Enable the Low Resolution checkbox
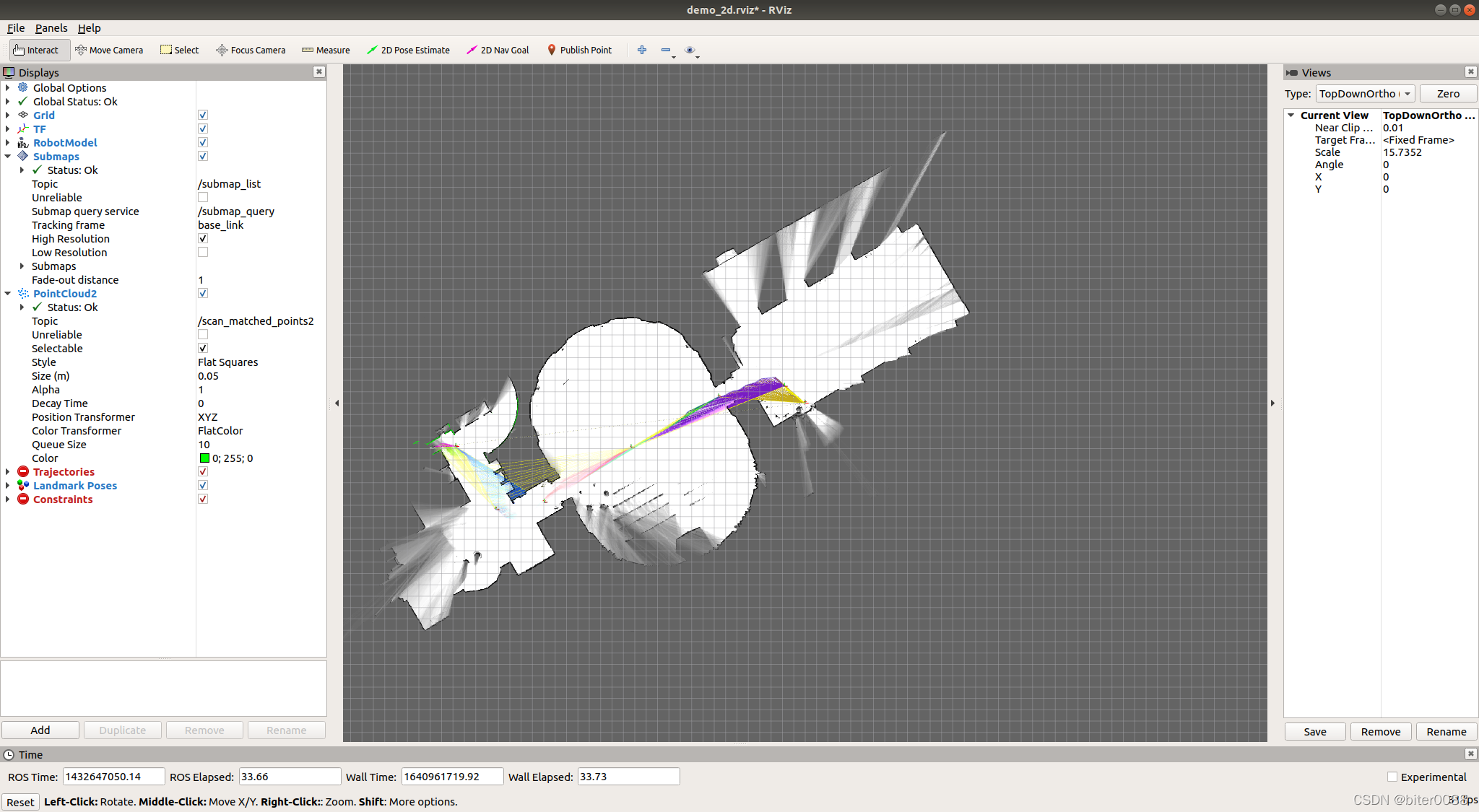 pos(203,253)
